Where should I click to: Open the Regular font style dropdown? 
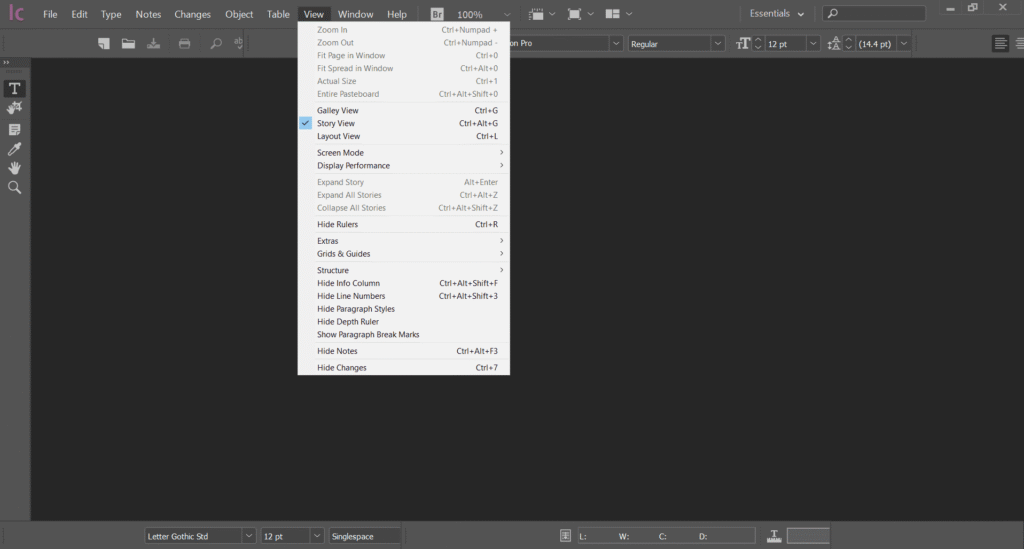tap(718, 44)
